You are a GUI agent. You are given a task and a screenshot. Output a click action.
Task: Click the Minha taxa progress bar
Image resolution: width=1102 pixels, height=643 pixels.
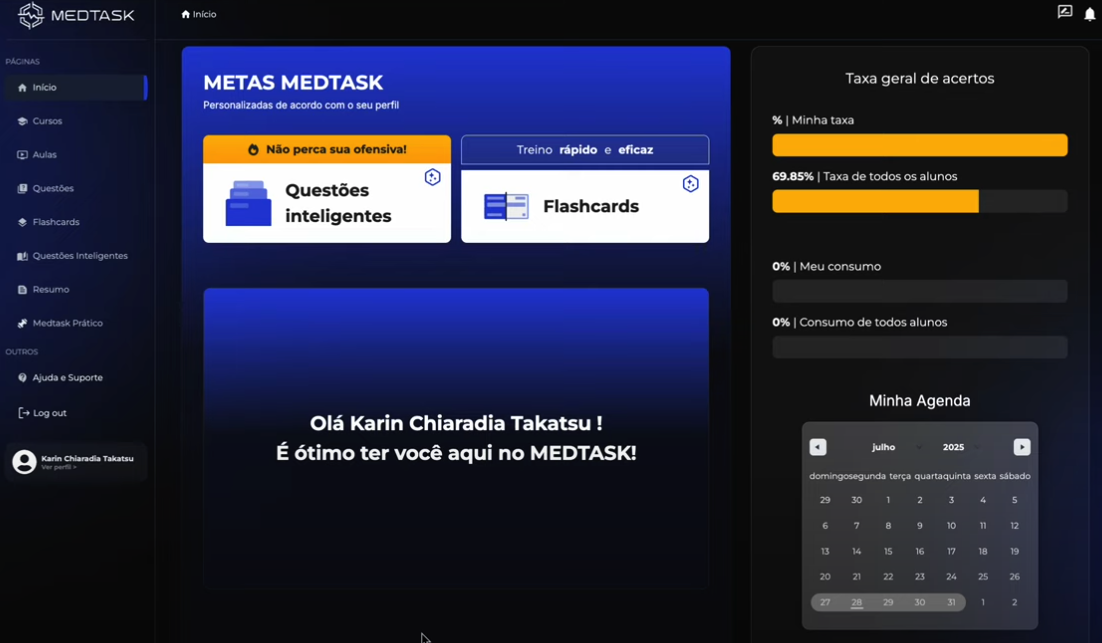coord(919,145)
